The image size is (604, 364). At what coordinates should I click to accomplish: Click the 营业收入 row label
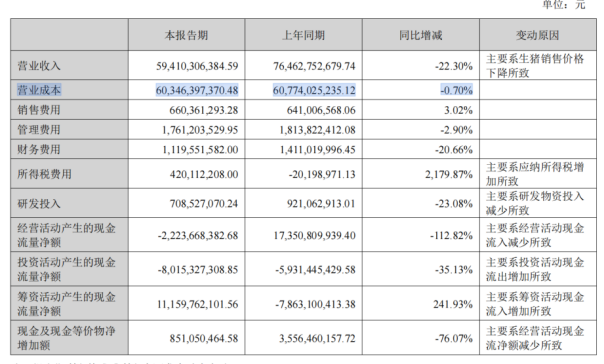click(39, 66)
